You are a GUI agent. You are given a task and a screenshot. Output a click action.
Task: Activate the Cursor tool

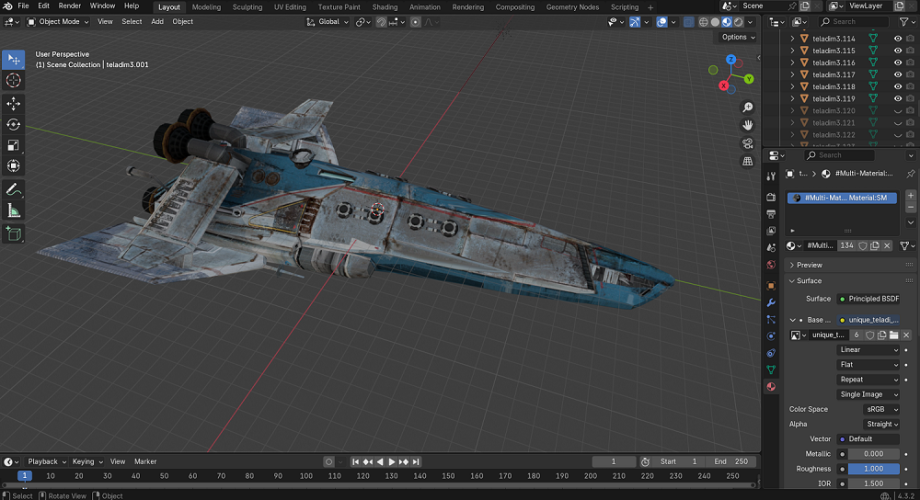14,80
